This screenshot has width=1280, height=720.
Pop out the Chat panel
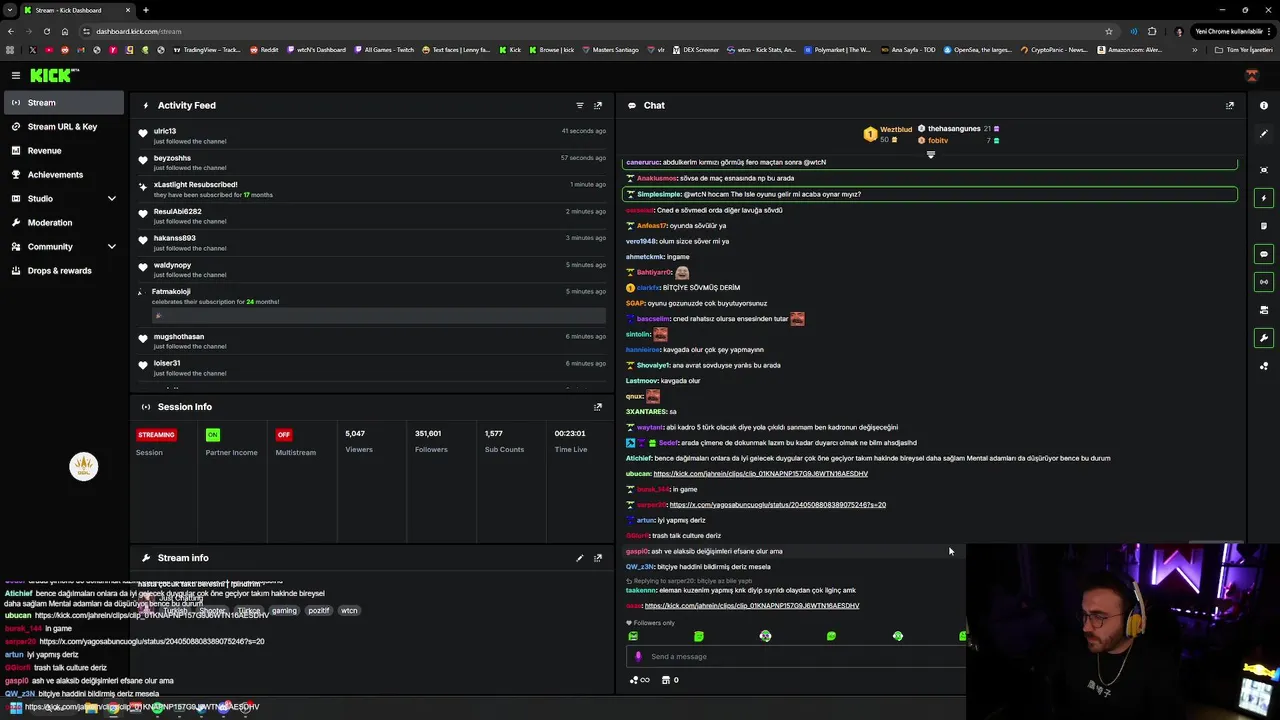[1230, 105]
